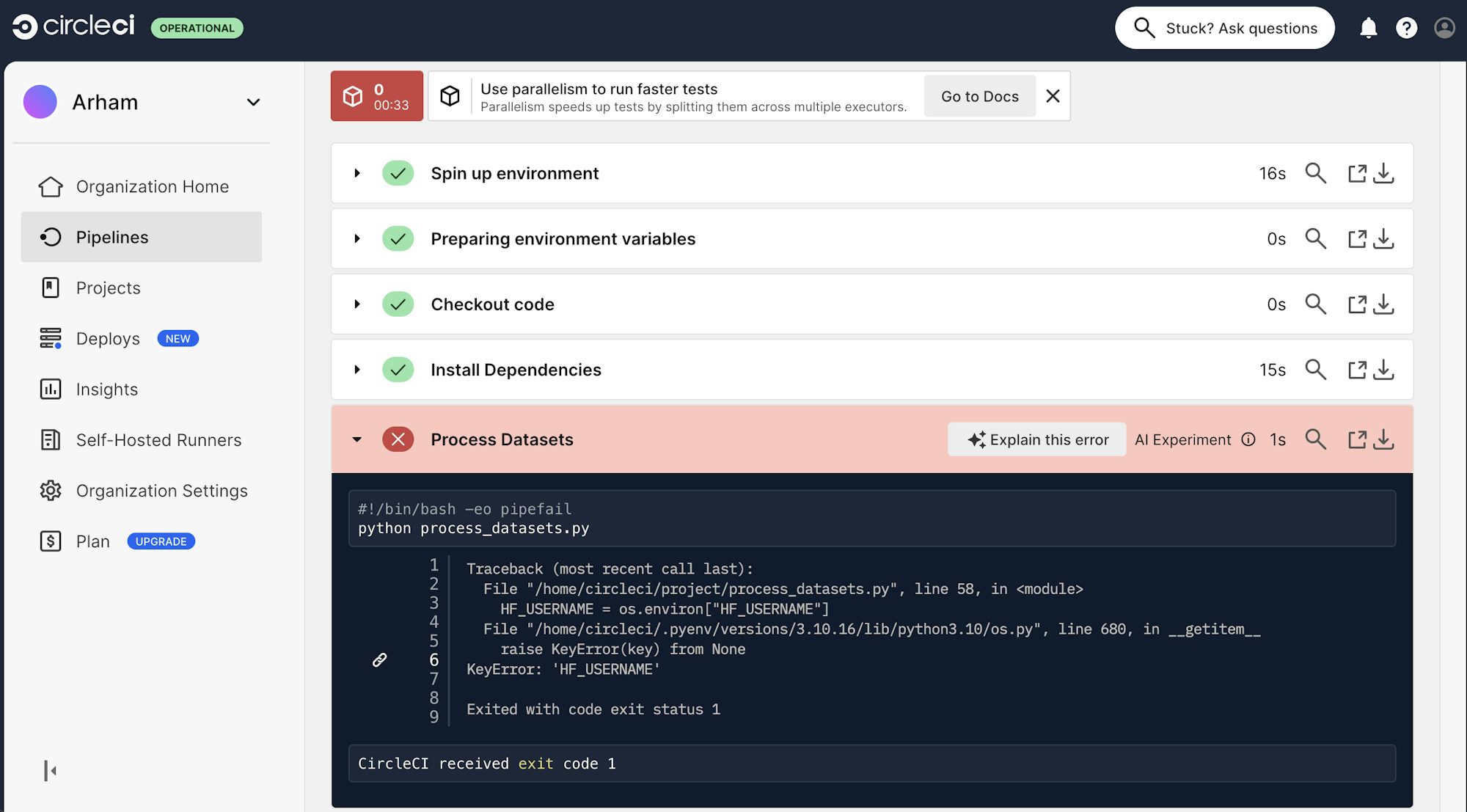Dismiss the parallelism tip banner

[1053, 96]
